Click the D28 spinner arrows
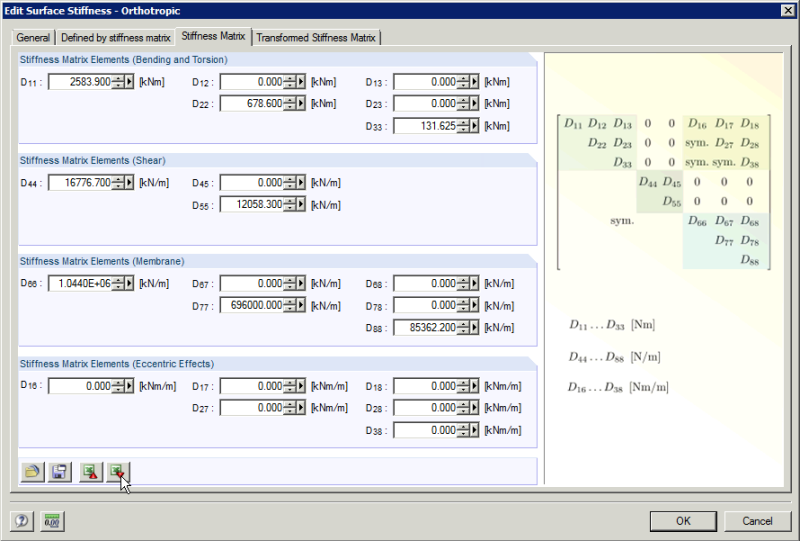 tap(463, 408)
